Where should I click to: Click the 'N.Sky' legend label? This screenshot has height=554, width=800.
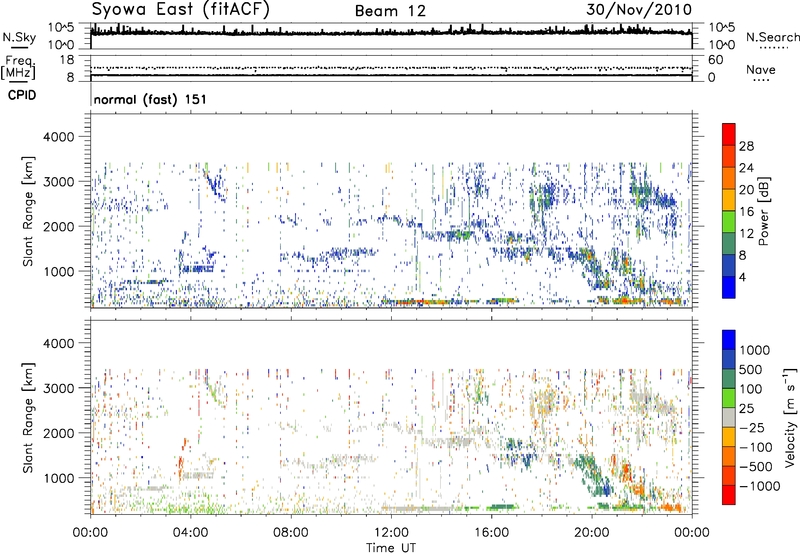(19, 37)
